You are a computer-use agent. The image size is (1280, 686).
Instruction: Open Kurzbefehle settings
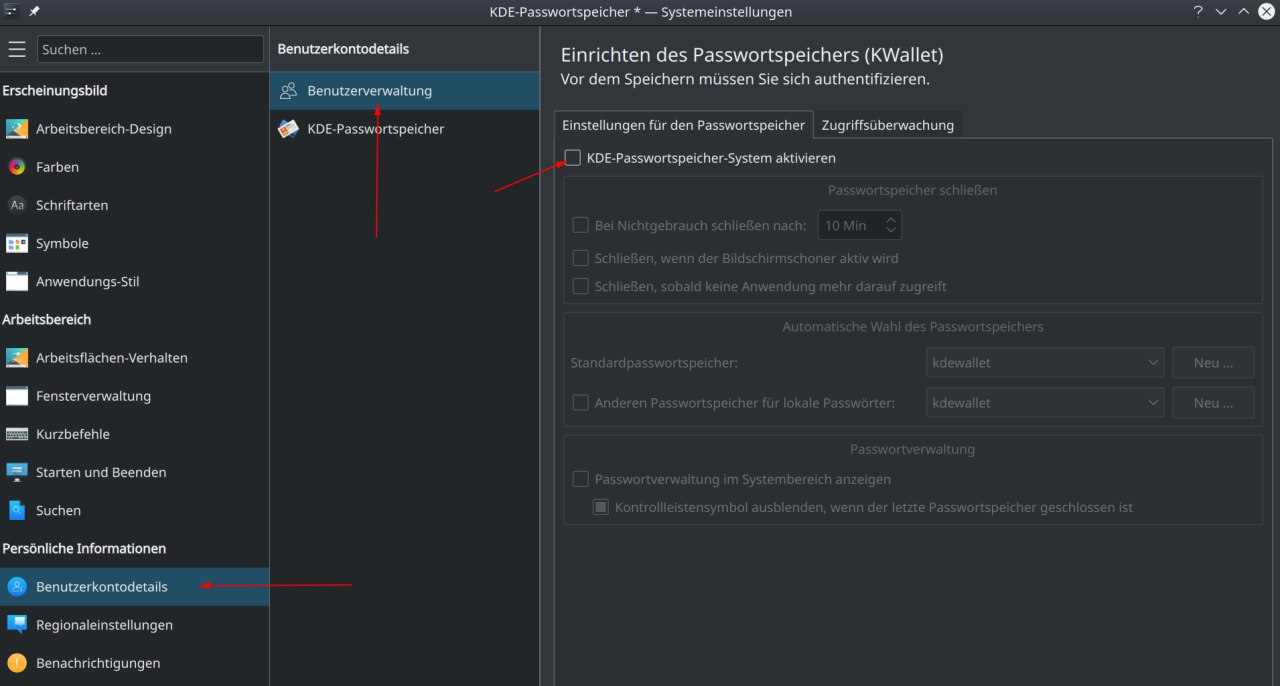click(134, 434)
